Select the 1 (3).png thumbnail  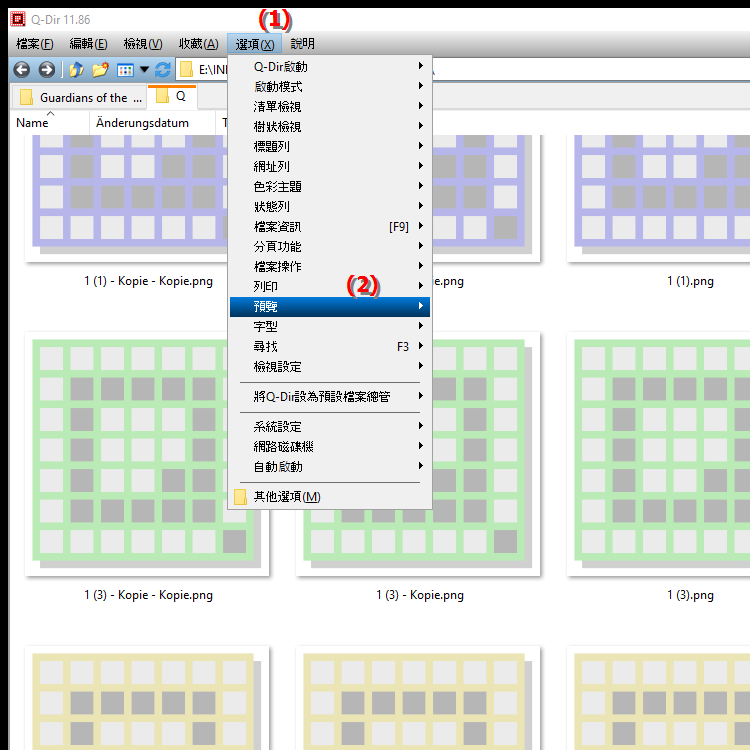tap(658, 453)
